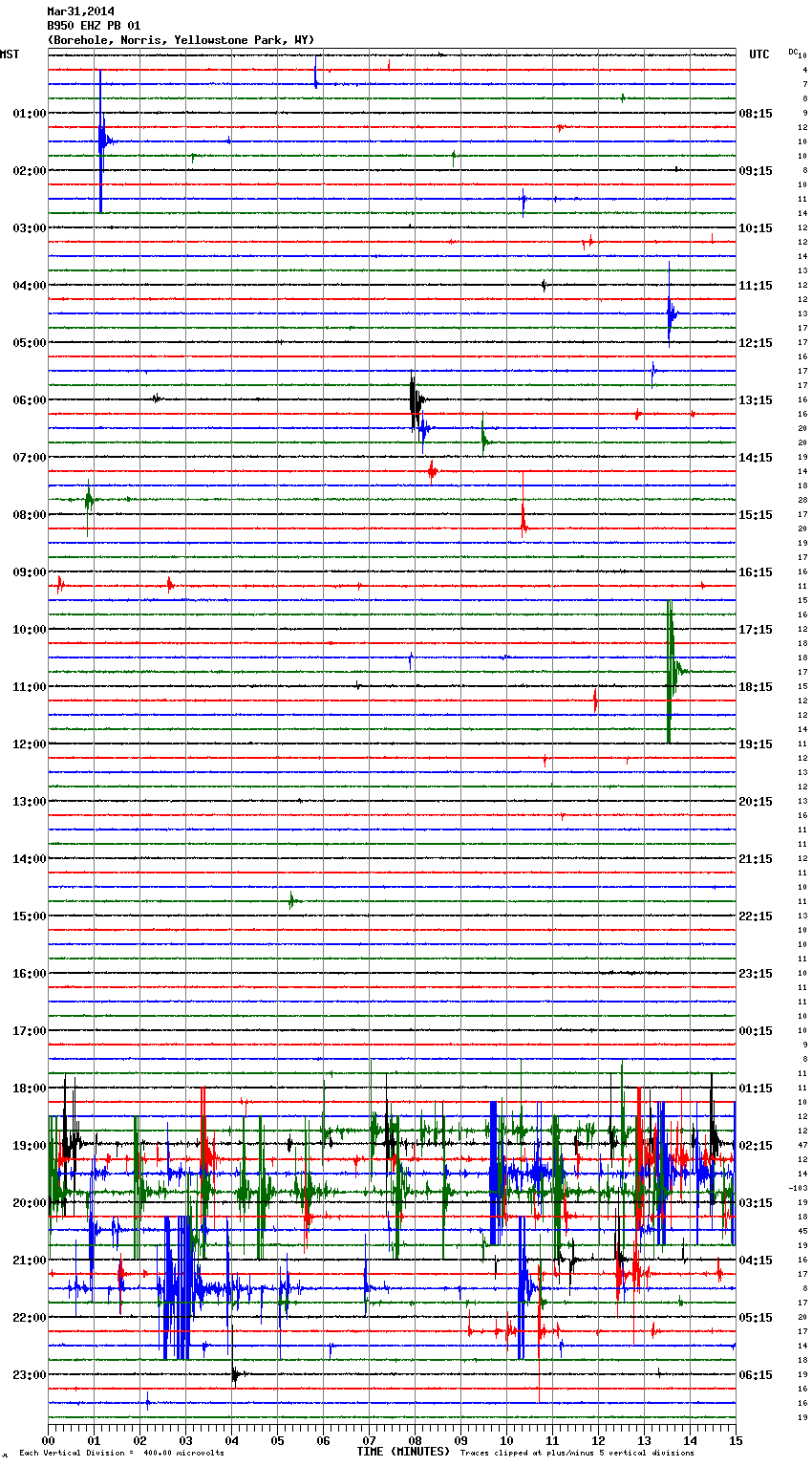Click the 21:15 UTC label
812x1466 pixels.
[x=756, y=859]
